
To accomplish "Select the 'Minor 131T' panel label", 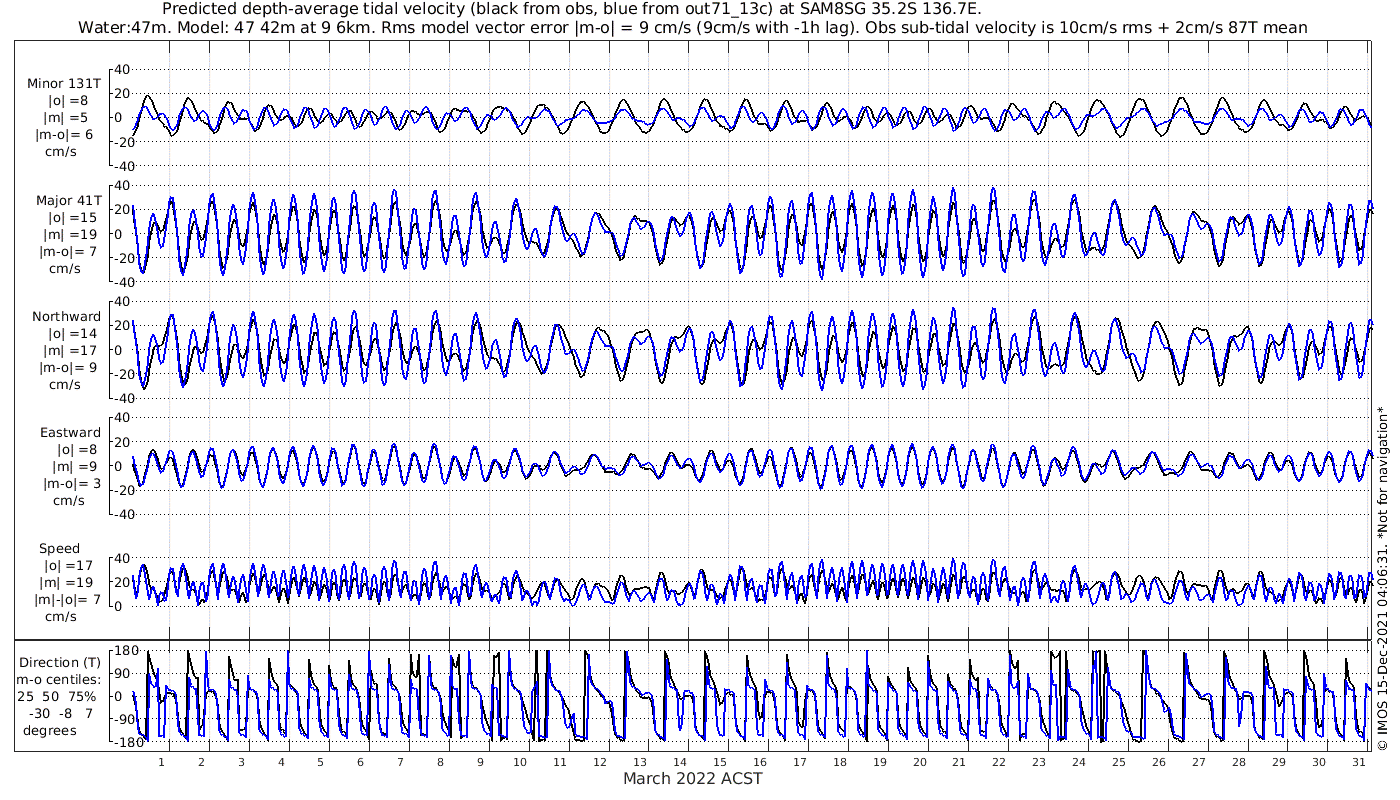I will 64,84.
